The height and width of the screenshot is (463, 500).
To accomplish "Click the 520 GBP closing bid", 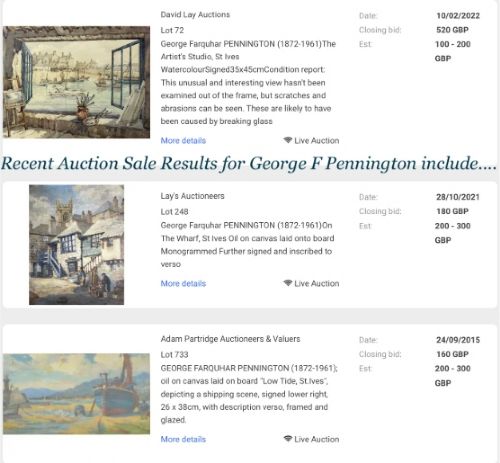I will coord(452,30).
